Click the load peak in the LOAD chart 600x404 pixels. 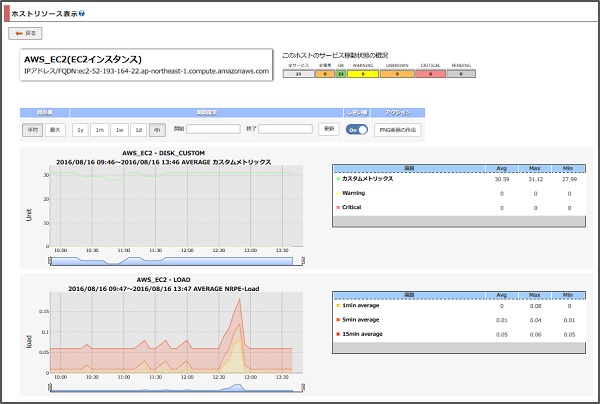pos(240,300)
